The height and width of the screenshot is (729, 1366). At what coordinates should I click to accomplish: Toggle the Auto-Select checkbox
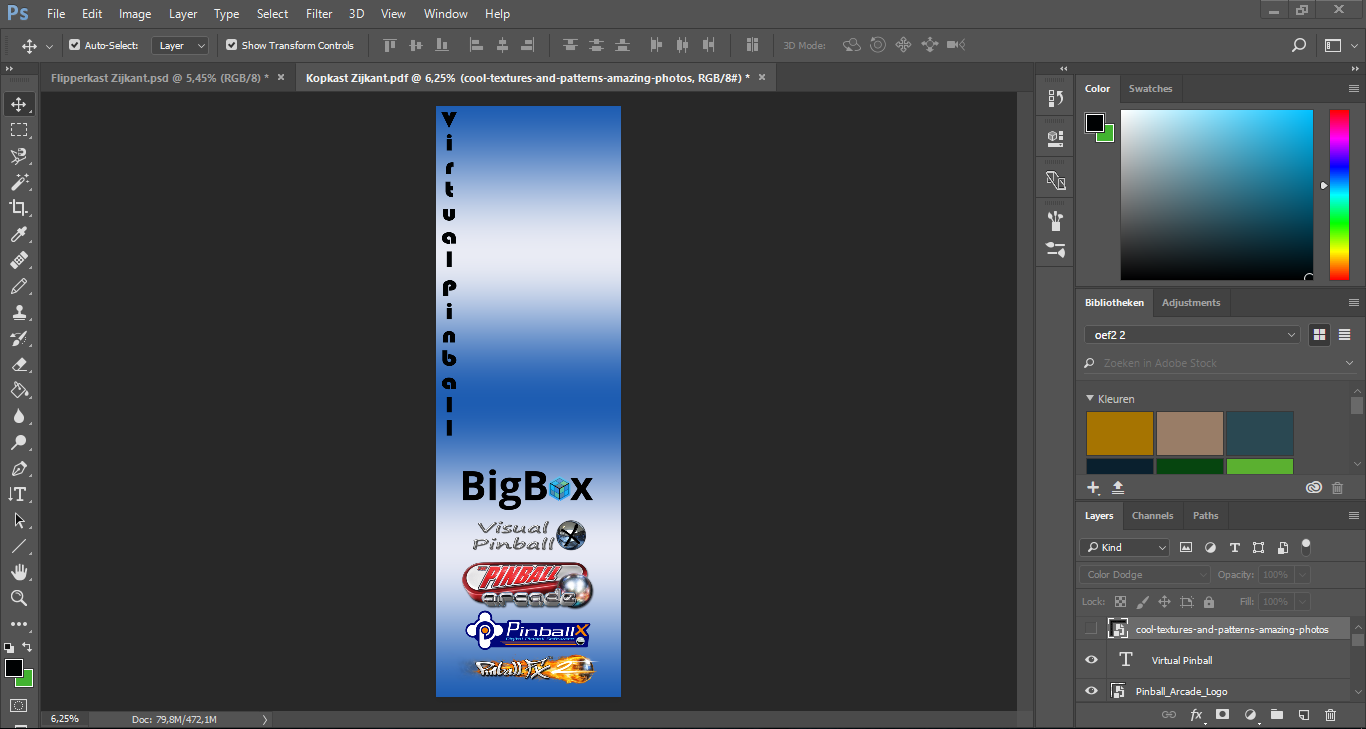(74, 45)
